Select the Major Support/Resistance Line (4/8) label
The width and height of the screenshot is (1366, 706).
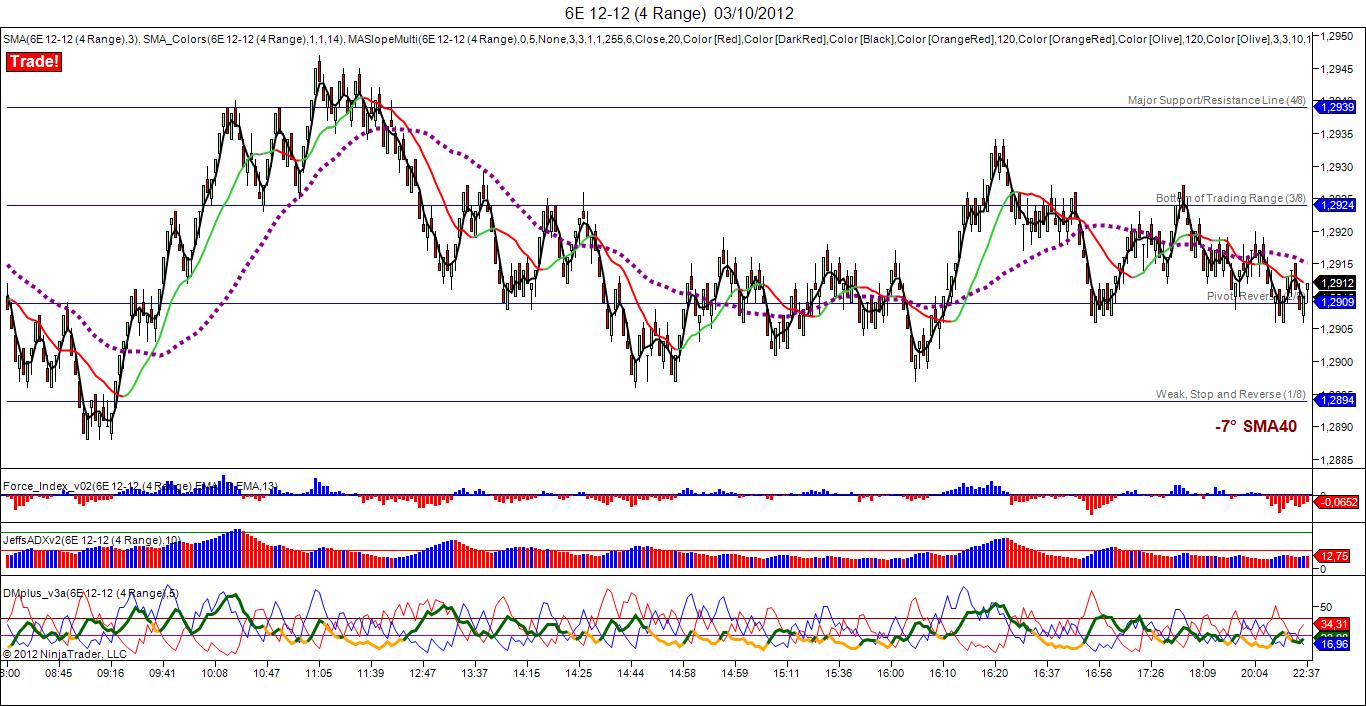point(1216,100)
